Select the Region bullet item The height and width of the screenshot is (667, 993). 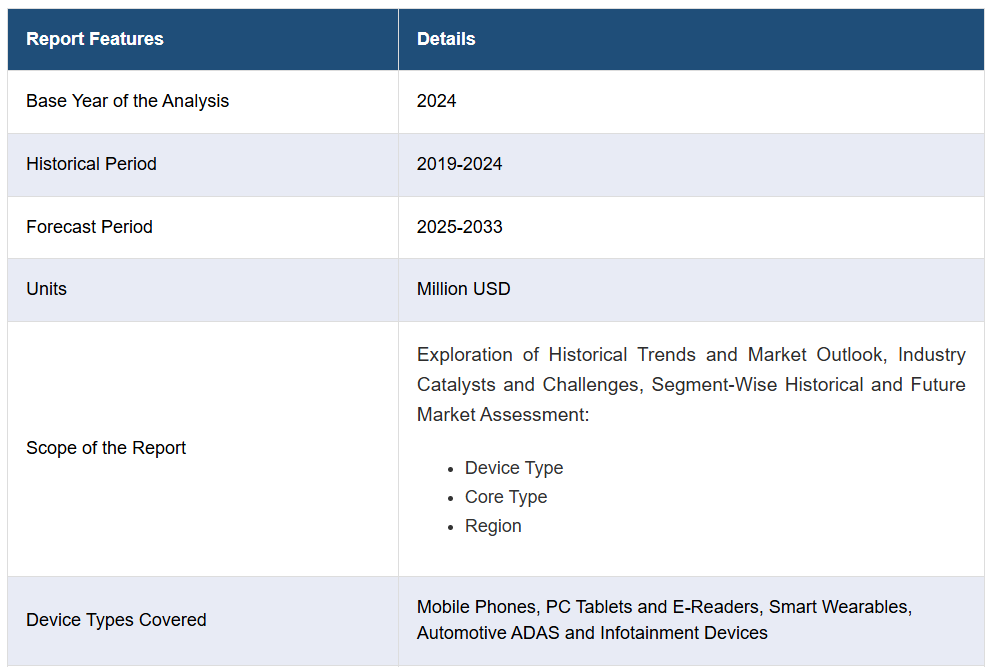click(x=493, y=526)
